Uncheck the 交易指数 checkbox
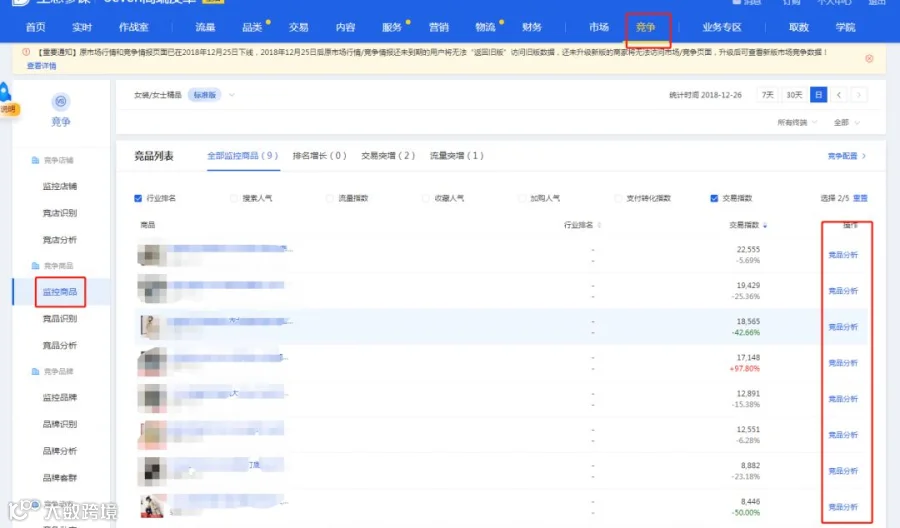This screenshot has width=900, height=528. pos(714,198)
